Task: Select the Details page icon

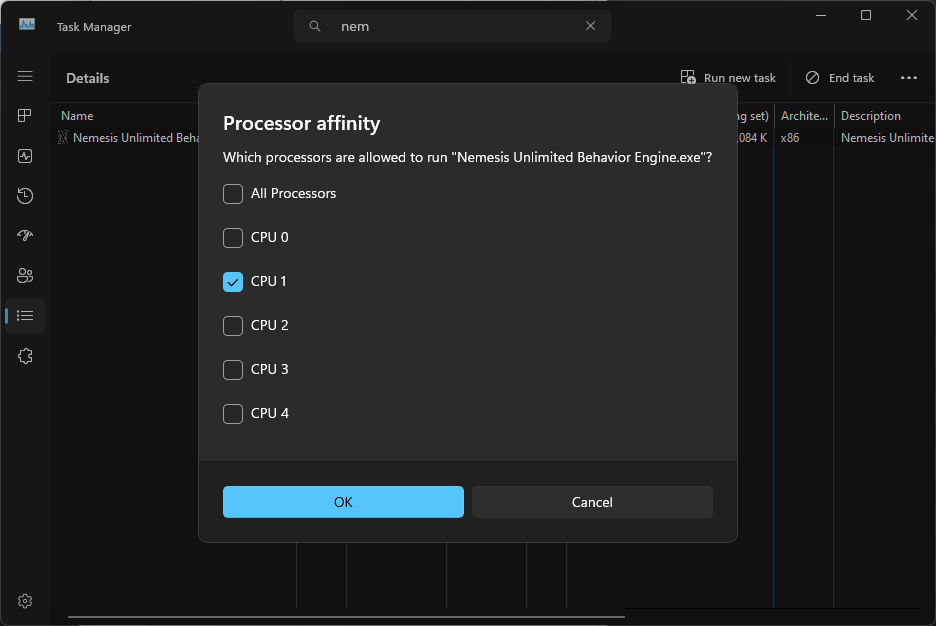Action: (25, 316)
